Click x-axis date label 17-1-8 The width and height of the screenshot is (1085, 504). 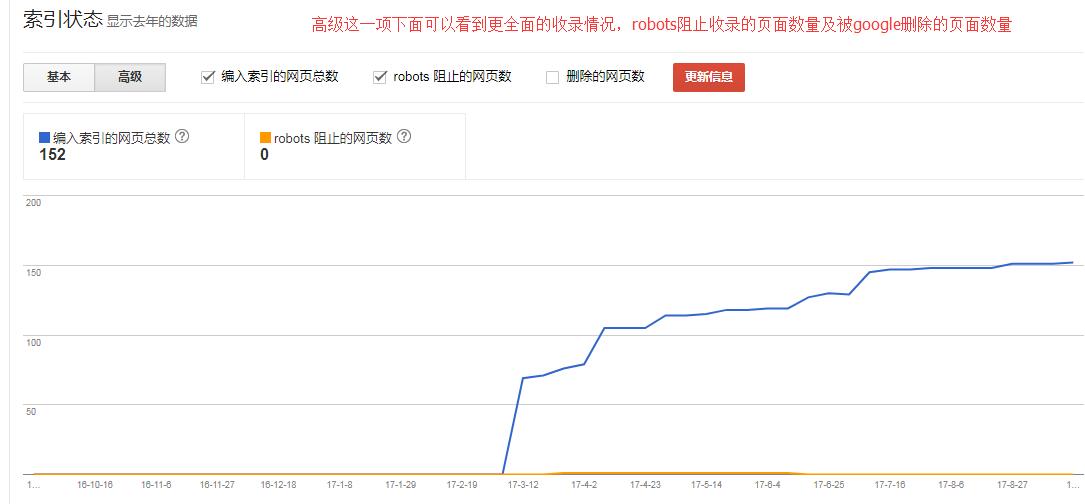tap(340, 485)
